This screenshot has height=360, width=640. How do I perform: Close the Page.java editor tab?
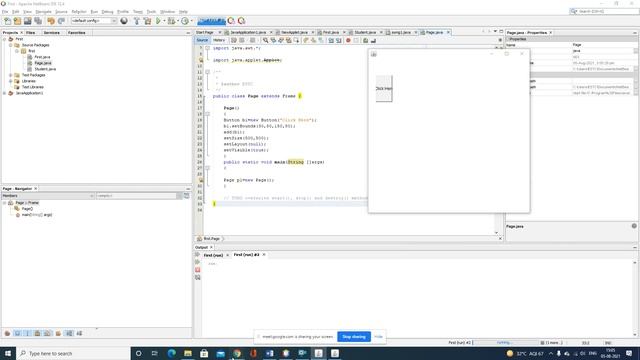(448, 32)
